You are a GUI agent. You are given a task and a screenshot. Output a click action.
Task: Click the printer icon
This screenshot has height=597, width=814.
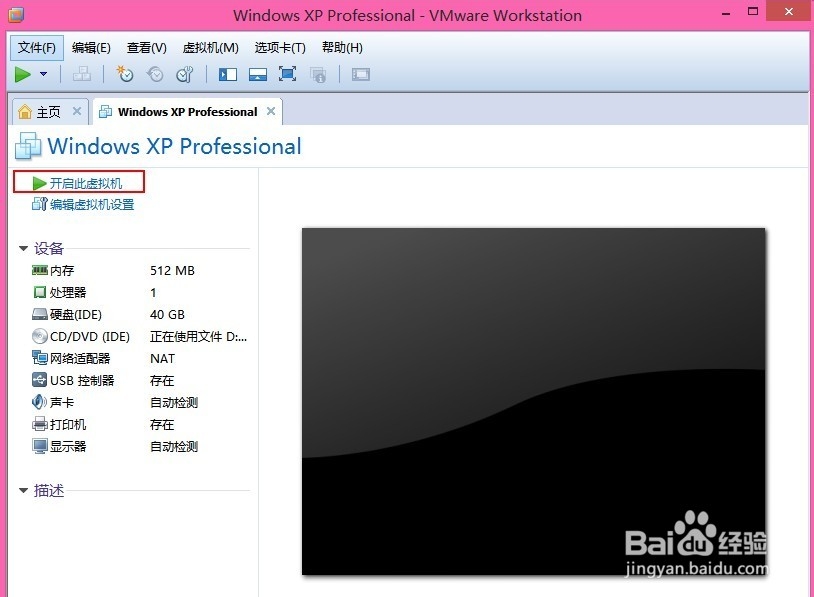click(x=39, y=424)
